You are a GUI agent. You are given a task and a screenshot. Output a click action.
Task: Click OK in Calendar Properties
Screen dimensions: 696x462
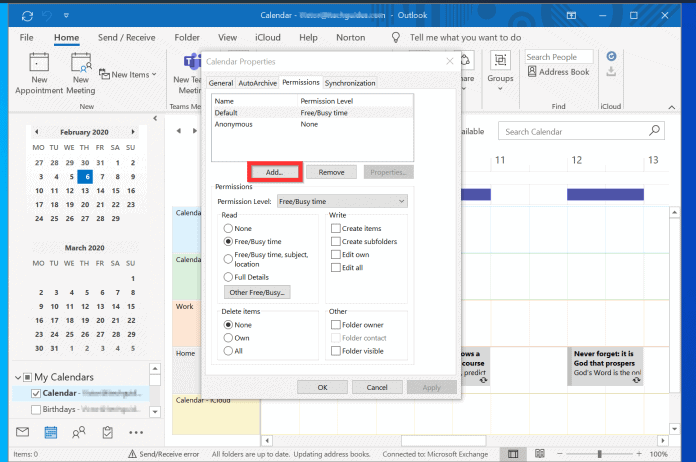point(322,387)
